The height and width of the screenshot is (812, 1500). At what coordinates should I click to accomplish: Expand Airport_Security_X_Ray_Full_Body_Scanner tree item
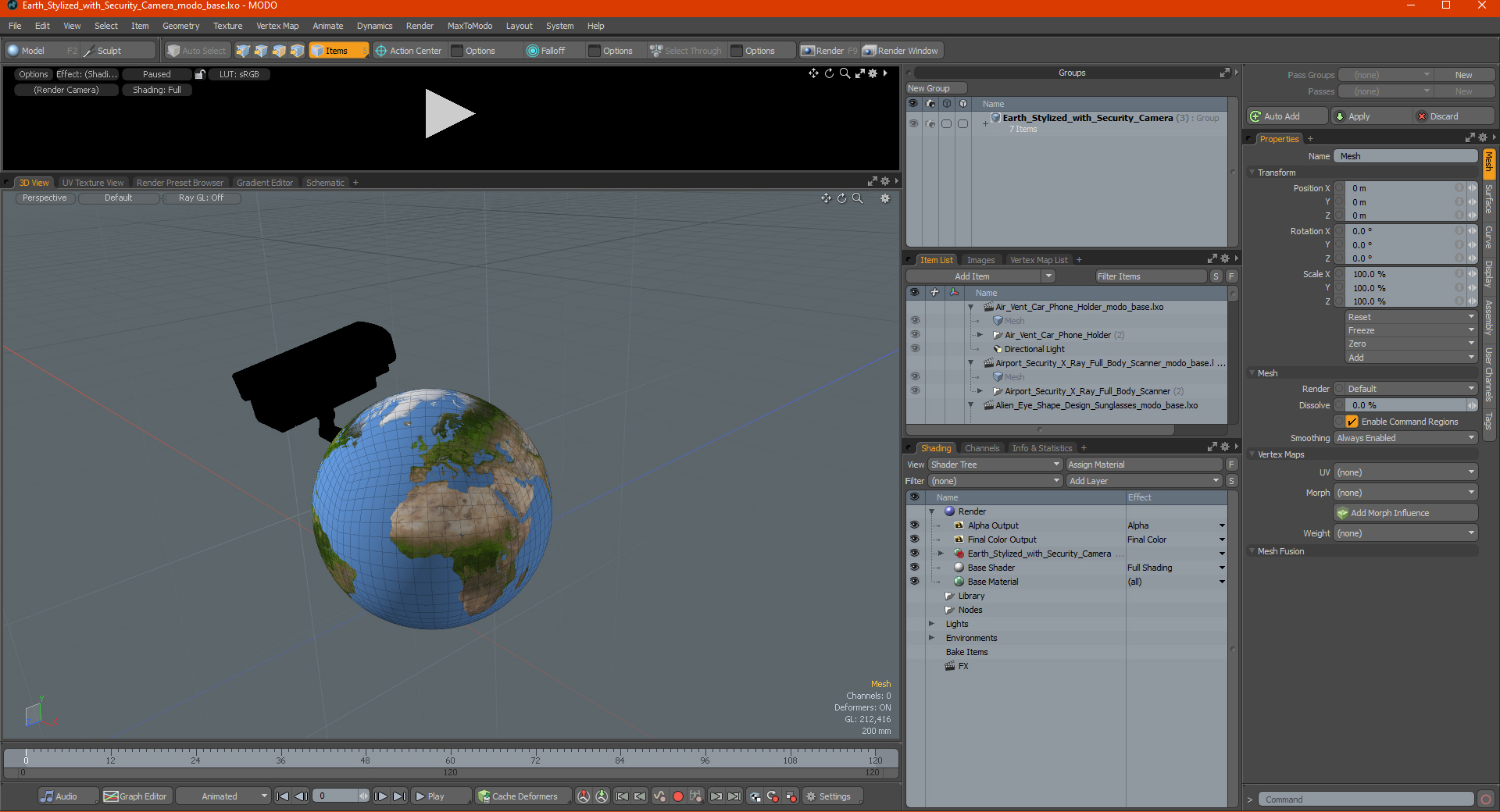click(x=980, y=391)
